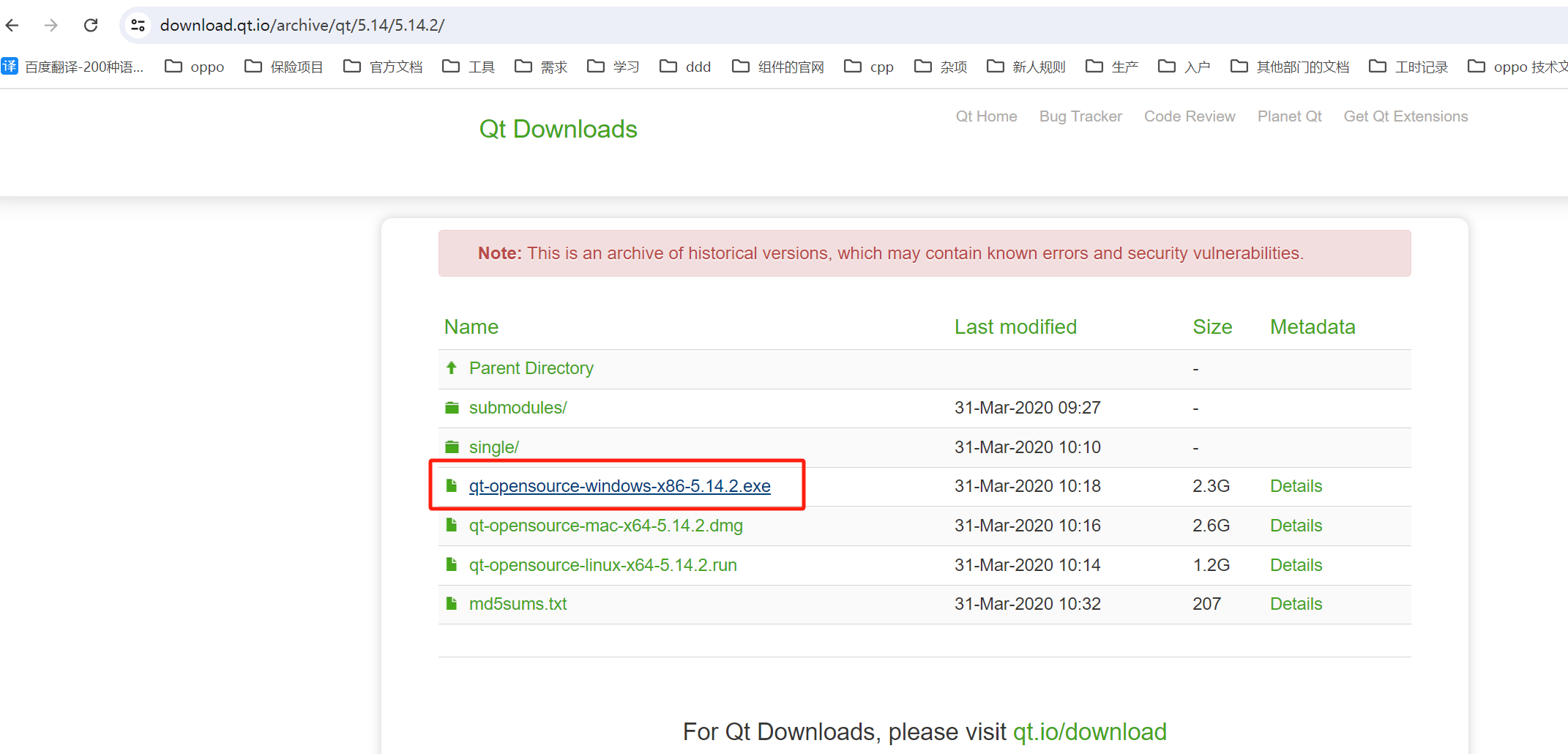Click file icon beside linux-x64 run

tap(452, 564)
